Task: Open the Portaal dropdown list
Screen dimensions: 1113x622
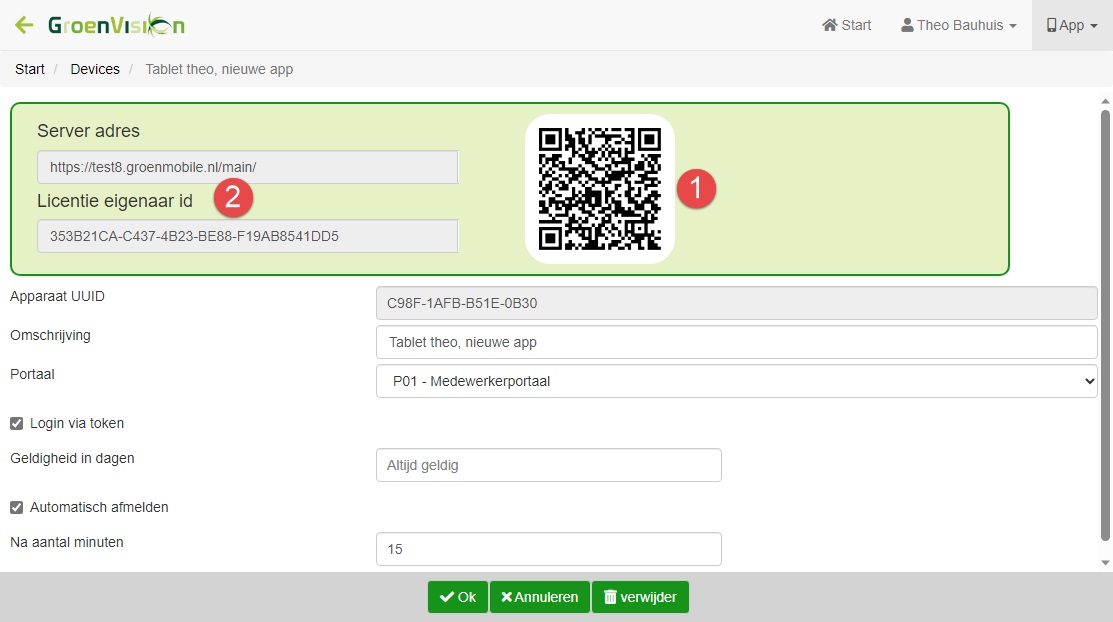Action: click(x=736, y=381)
